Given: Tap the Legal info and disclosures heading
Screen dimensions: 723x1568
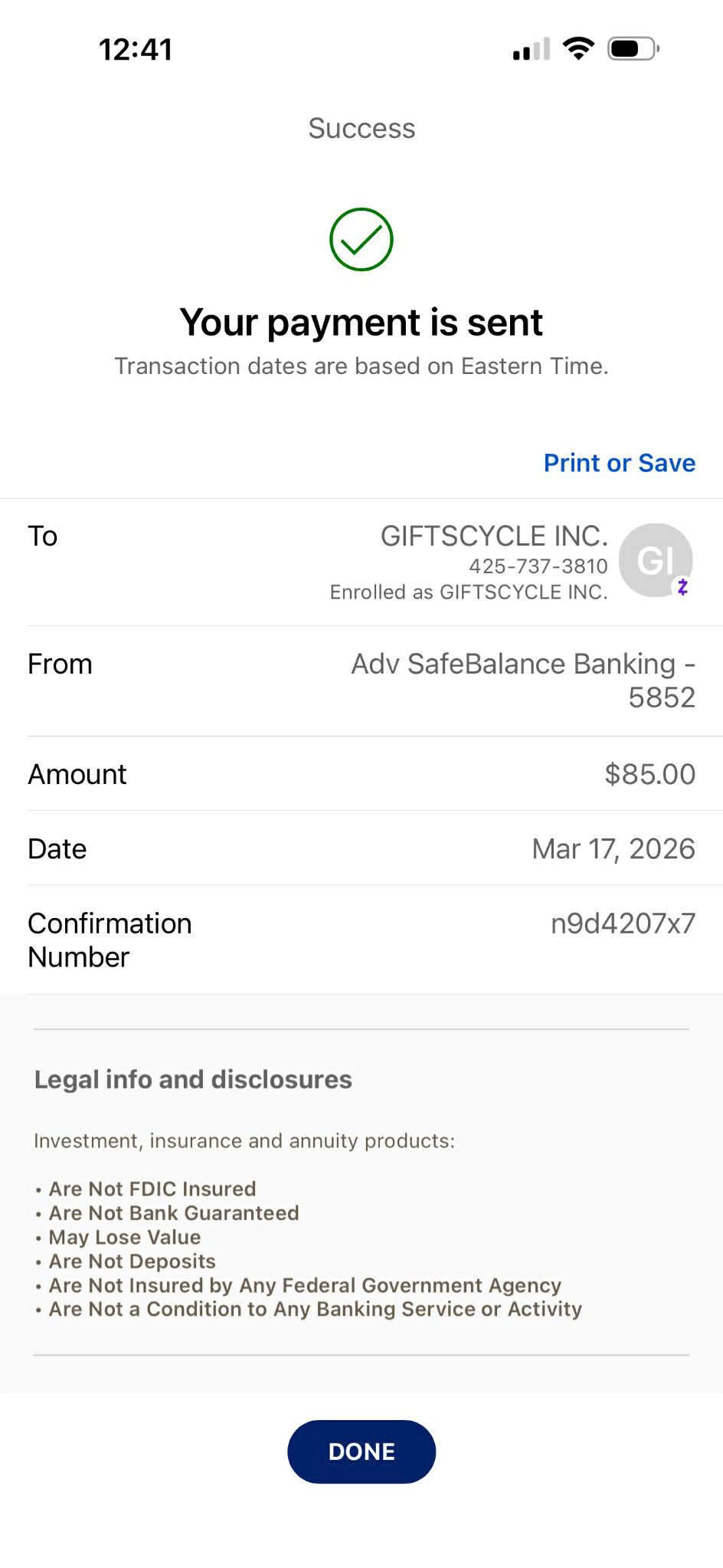Looking at the screenshot, I should (193, 1079).
